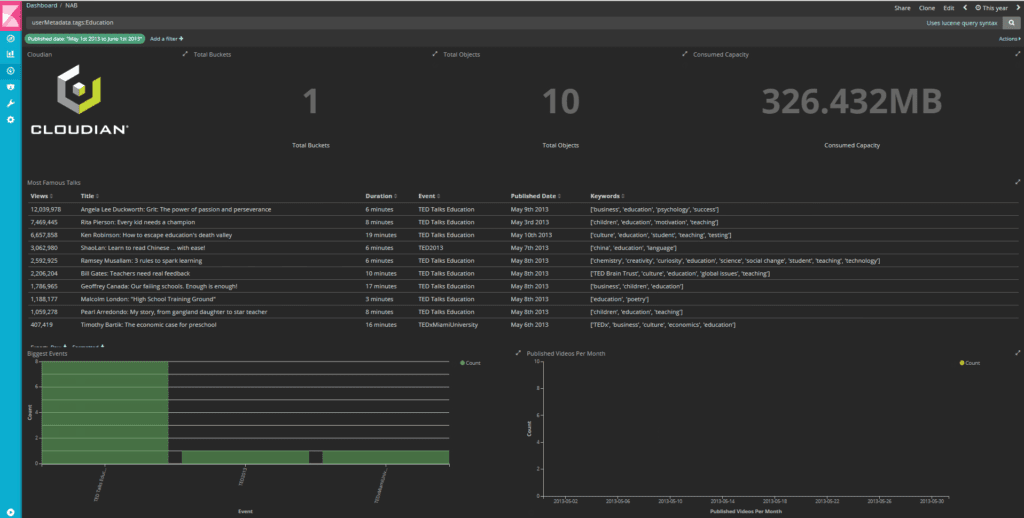Screen dimensions: 1024x518
Task: Click the Share menu item
Action: (903, 8)
